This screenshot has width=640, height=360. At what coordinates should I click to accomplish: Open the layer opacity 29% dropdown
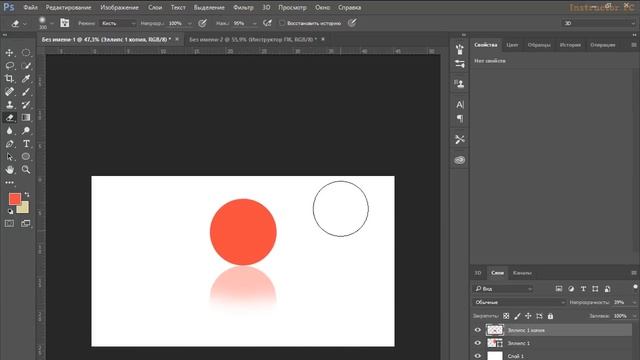634,302
